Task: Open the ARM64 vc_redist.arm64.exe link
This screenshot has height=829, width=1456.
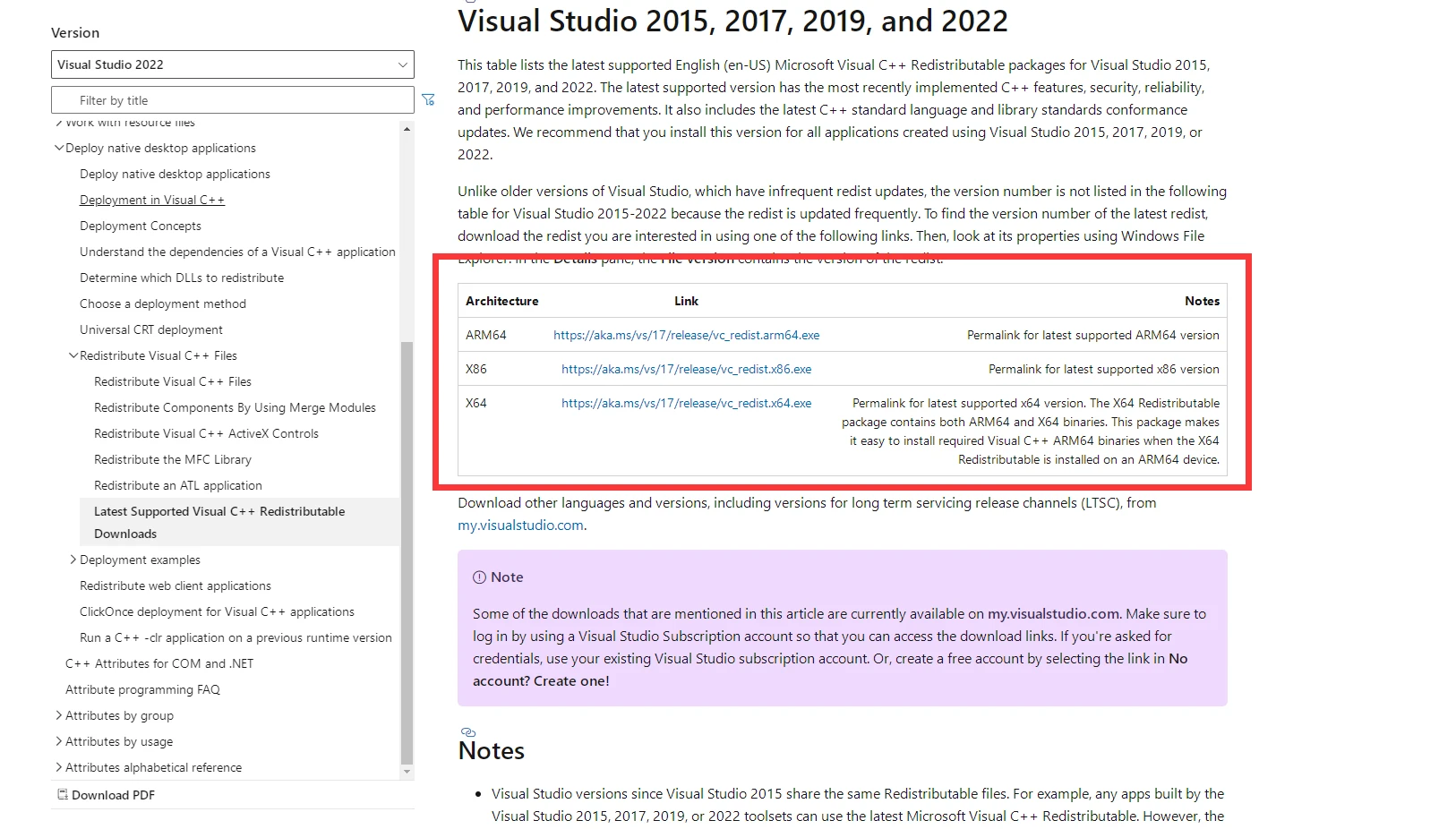Action: [686, 335]
